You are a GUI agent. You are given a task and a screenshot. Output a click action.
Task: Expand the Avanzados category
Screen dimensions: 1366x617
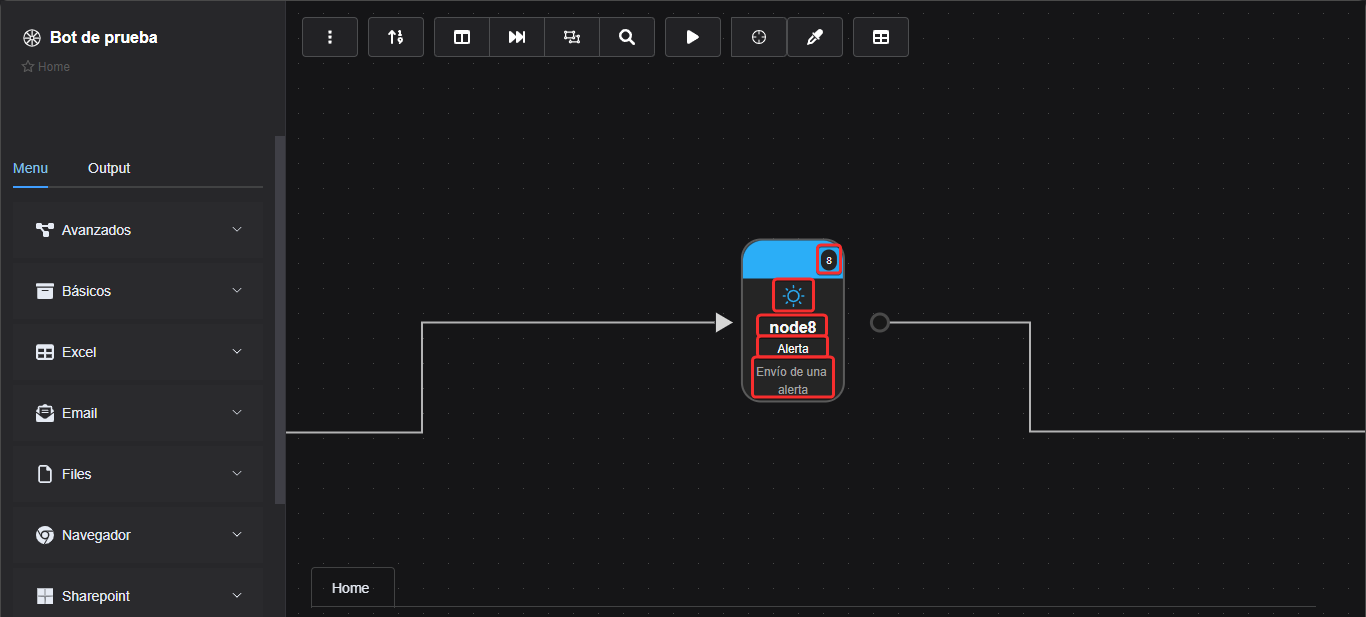(138, 230)
